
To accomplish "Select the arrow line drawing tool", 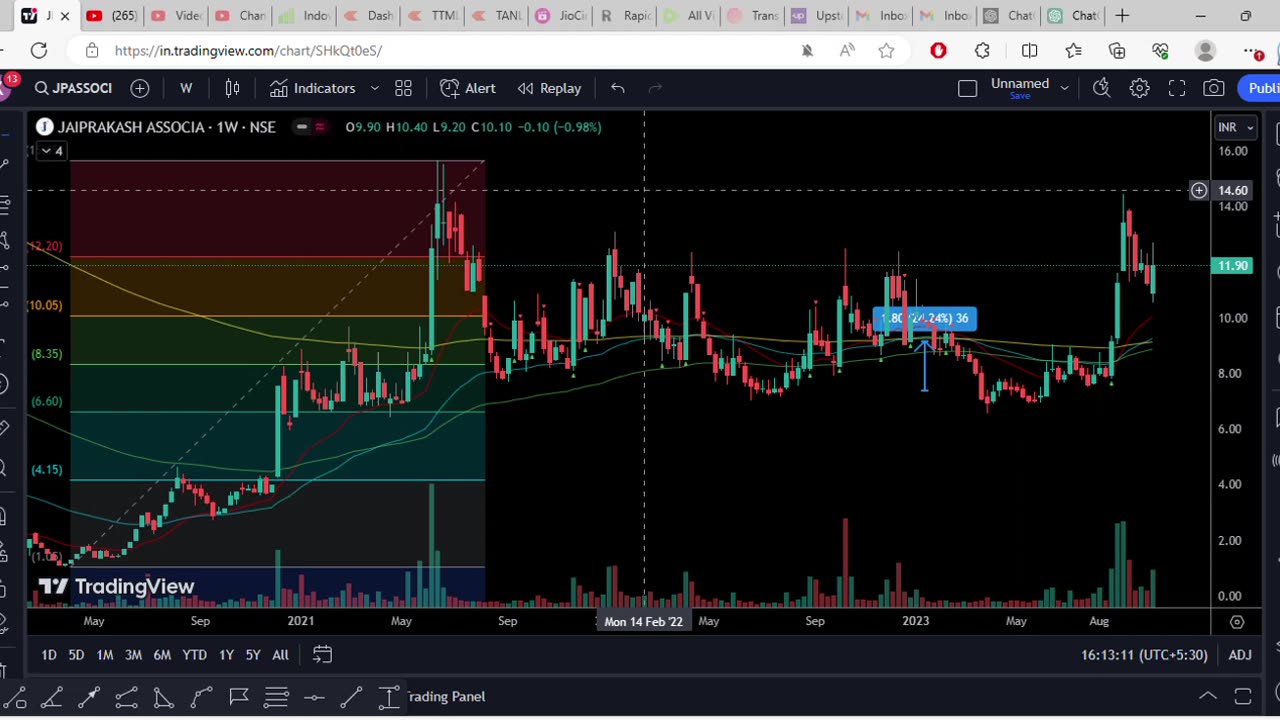I will click(x=89, y=697).
